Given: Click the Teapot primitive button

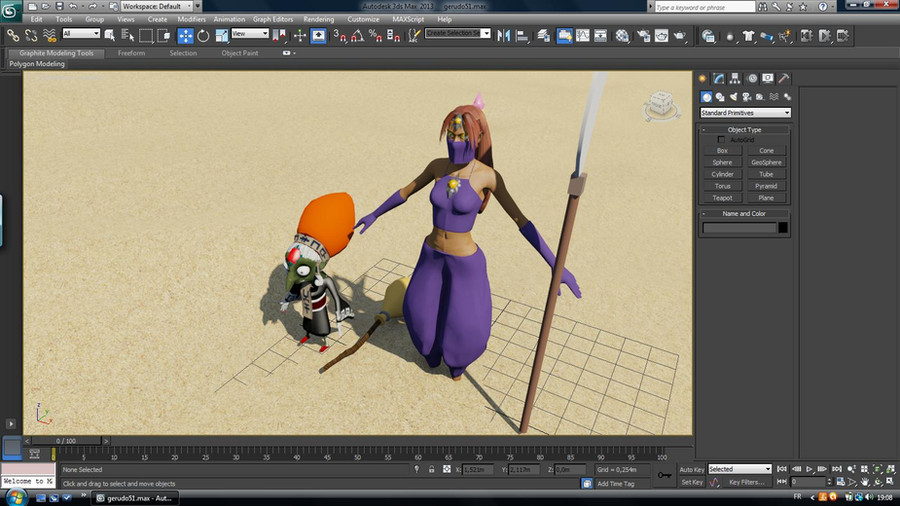Looking at the screenshot, I should coord(723,198).
